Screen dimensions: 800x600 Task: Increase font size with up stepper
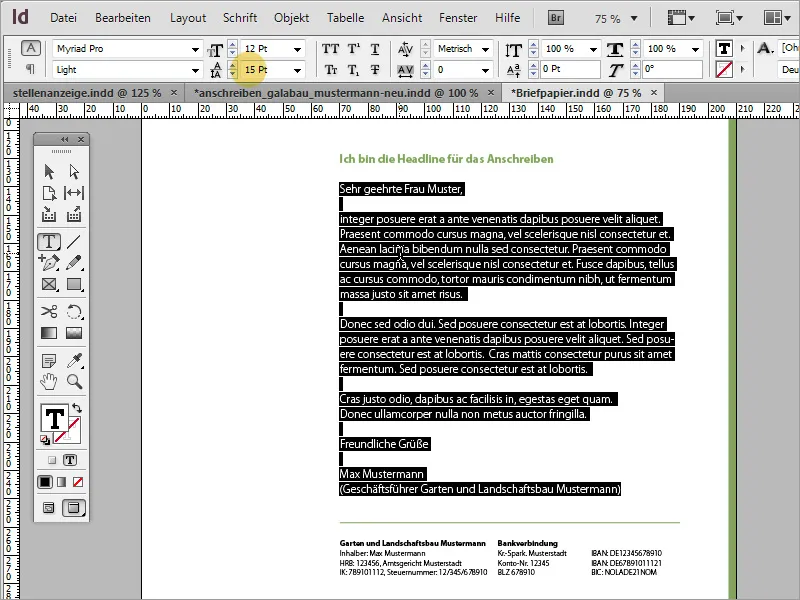[x=233, y=45]
